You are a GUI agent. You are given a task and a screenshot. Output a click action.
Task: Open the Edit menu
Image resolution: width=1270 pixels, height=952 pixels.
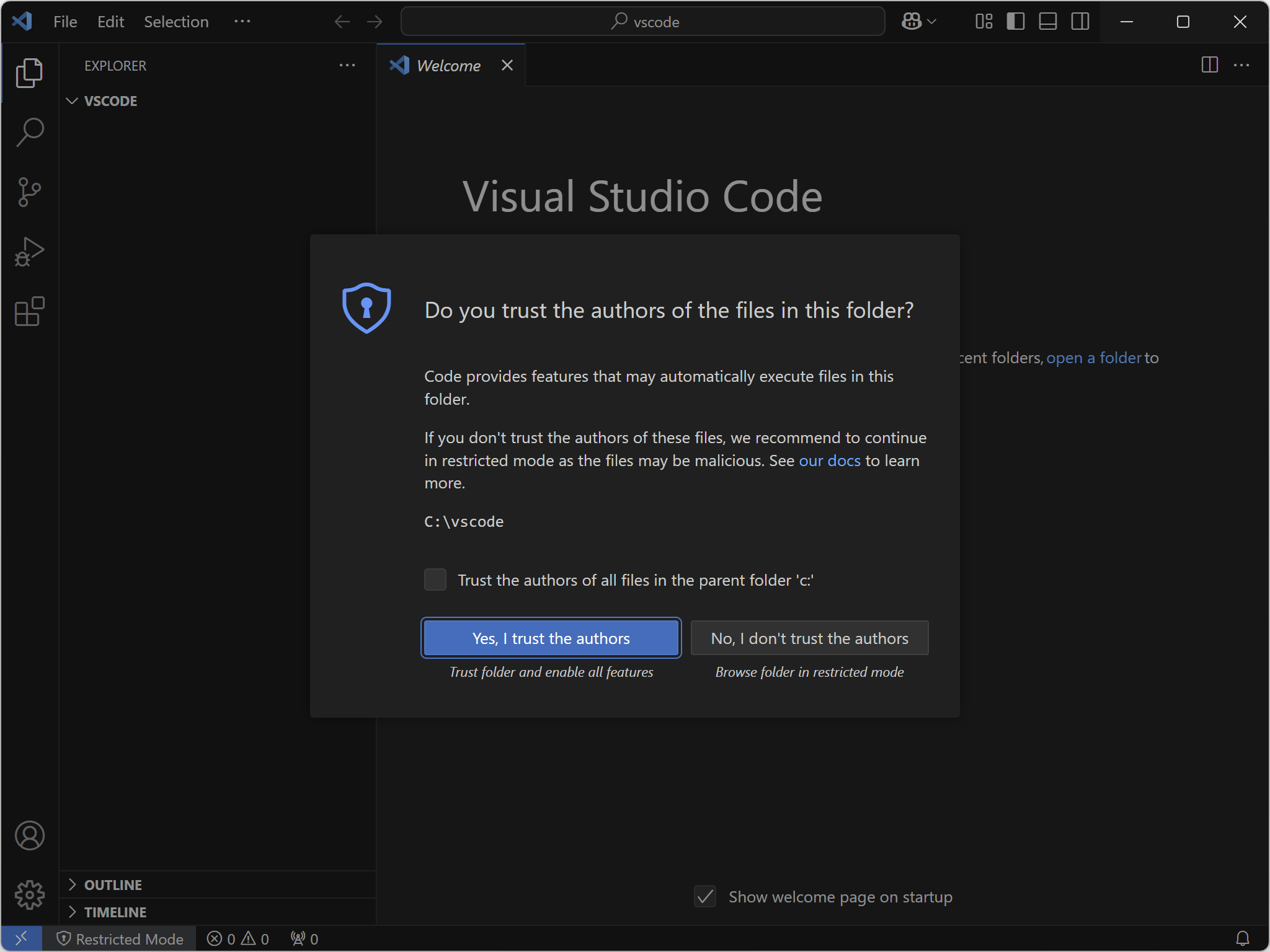click(x=110, y=22)
